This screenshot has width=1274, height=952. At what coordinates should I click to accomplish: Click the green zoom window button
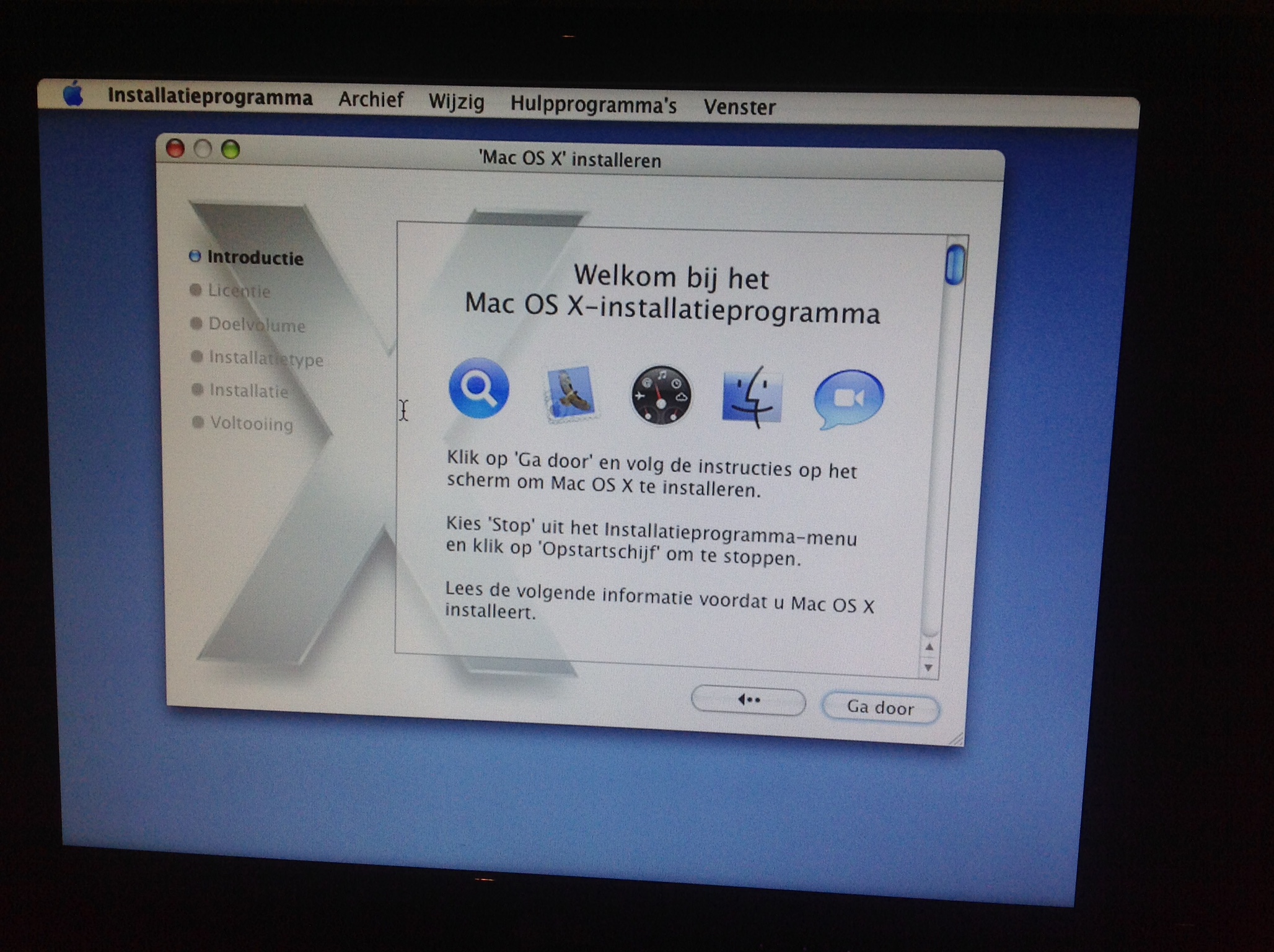(231, 149)
